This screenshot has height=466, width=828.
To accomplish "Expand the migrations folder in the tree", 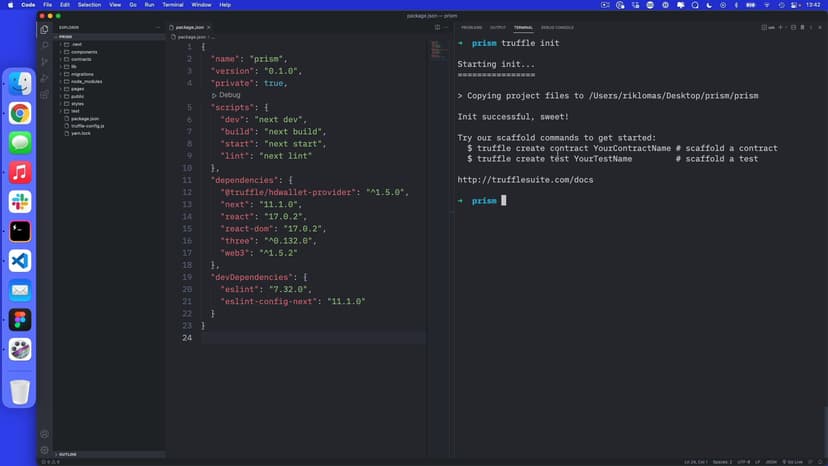I will pos(81,74).
